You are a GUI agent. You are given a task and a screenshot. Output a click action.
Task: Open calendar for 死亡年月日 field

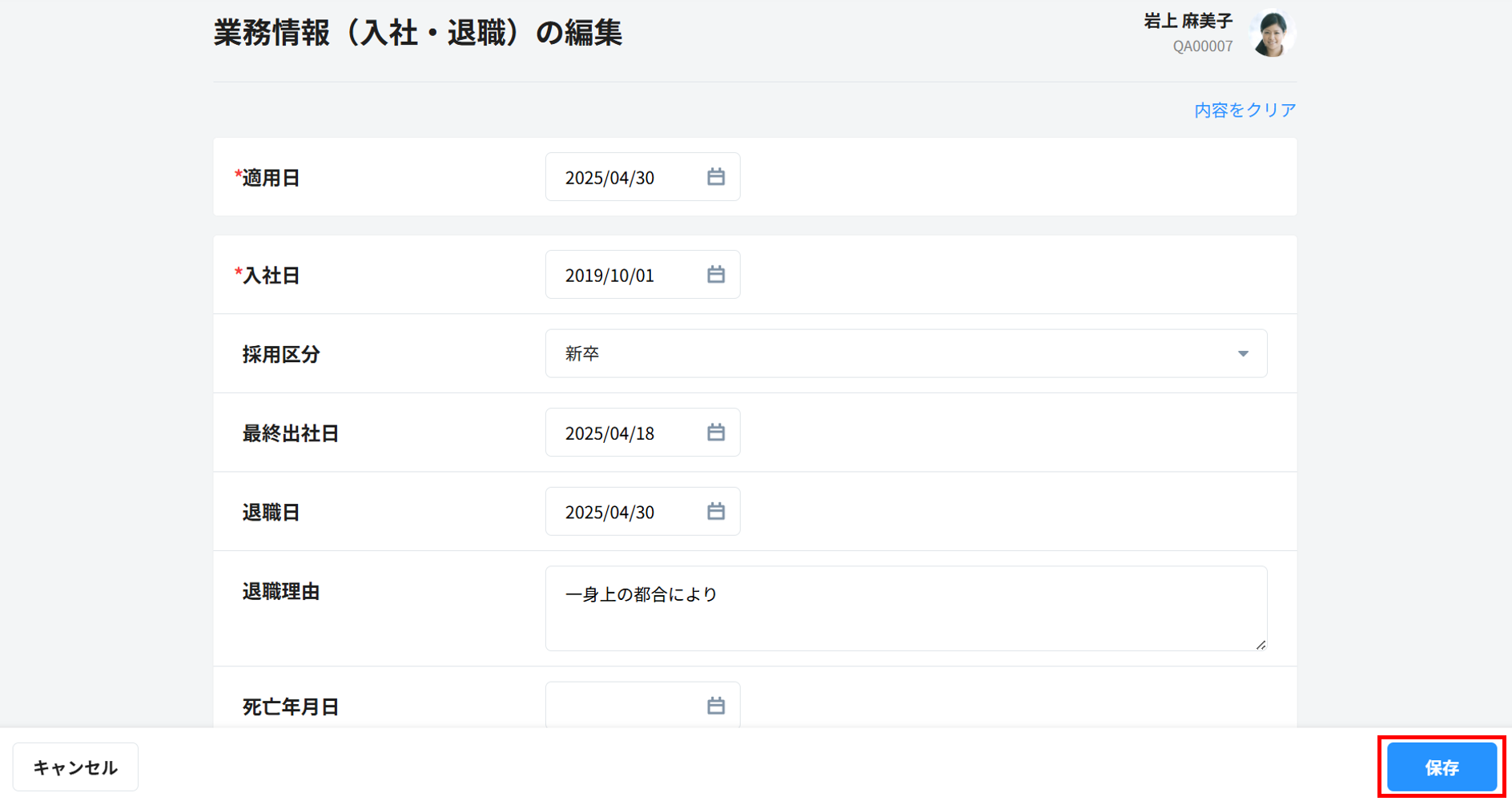coord(715,706)
